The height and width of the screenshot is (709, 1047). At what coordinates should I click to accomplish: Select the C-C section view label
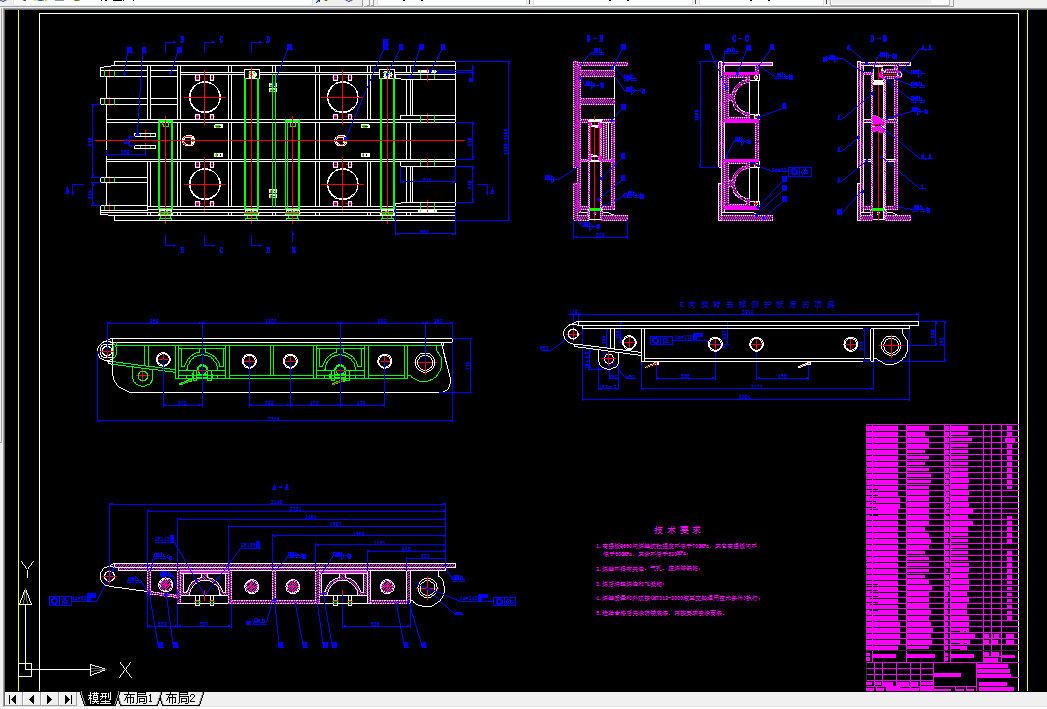(x=741, y=39)
